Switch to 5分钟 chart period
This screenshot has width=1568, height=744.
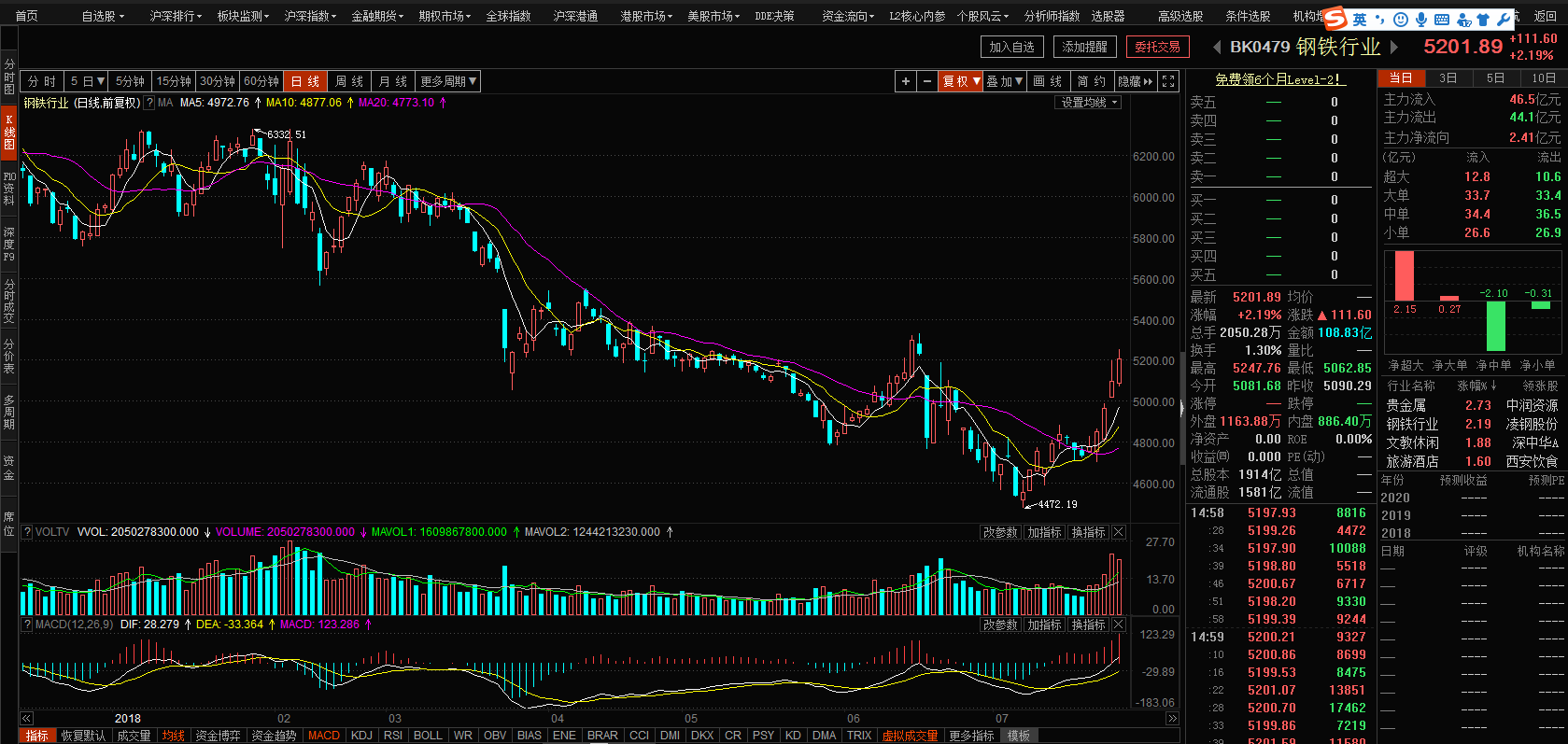point(131,81)
